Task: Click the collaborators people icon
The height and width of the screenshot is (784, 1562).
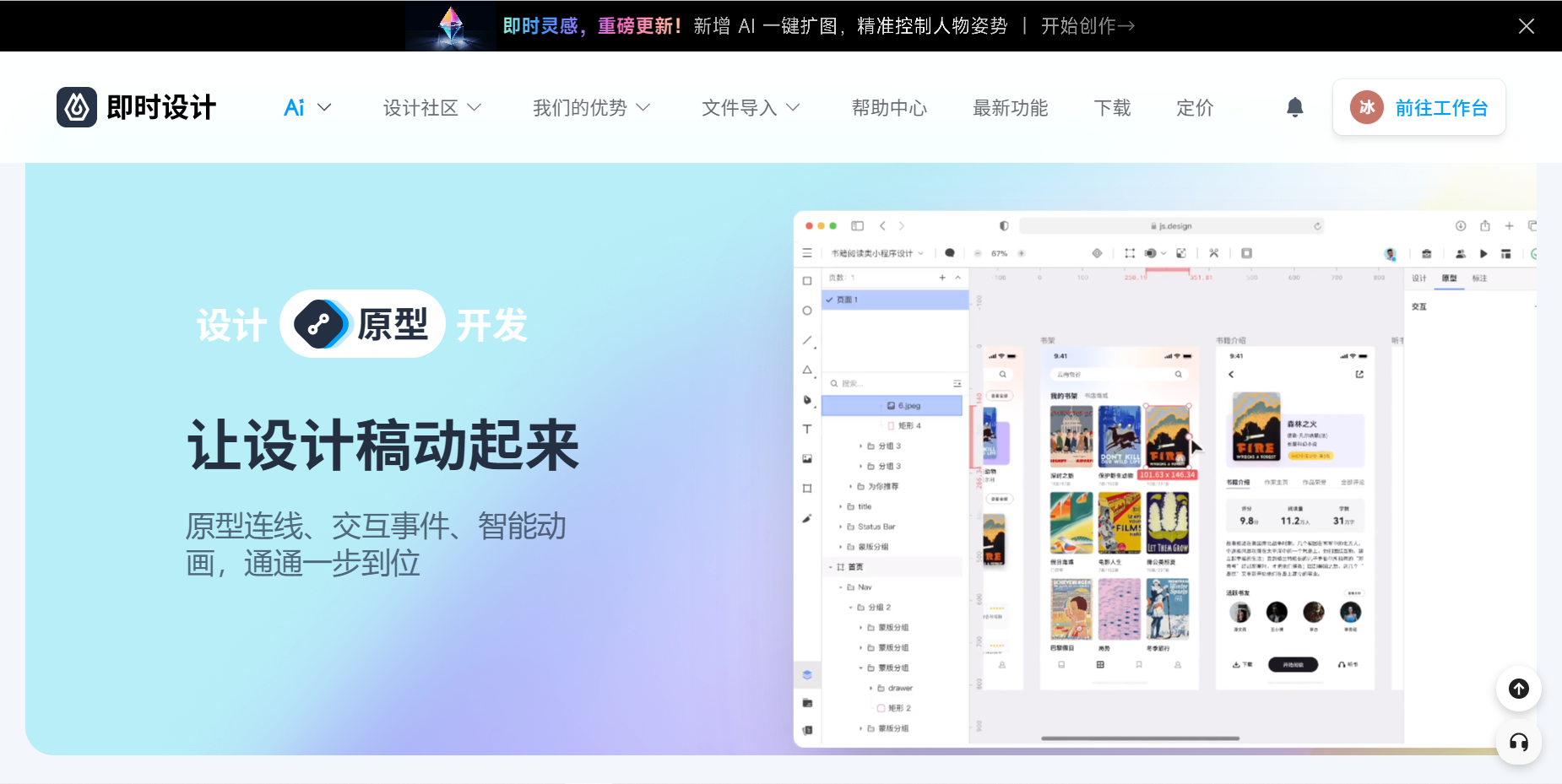Action: coord(1461,253)
